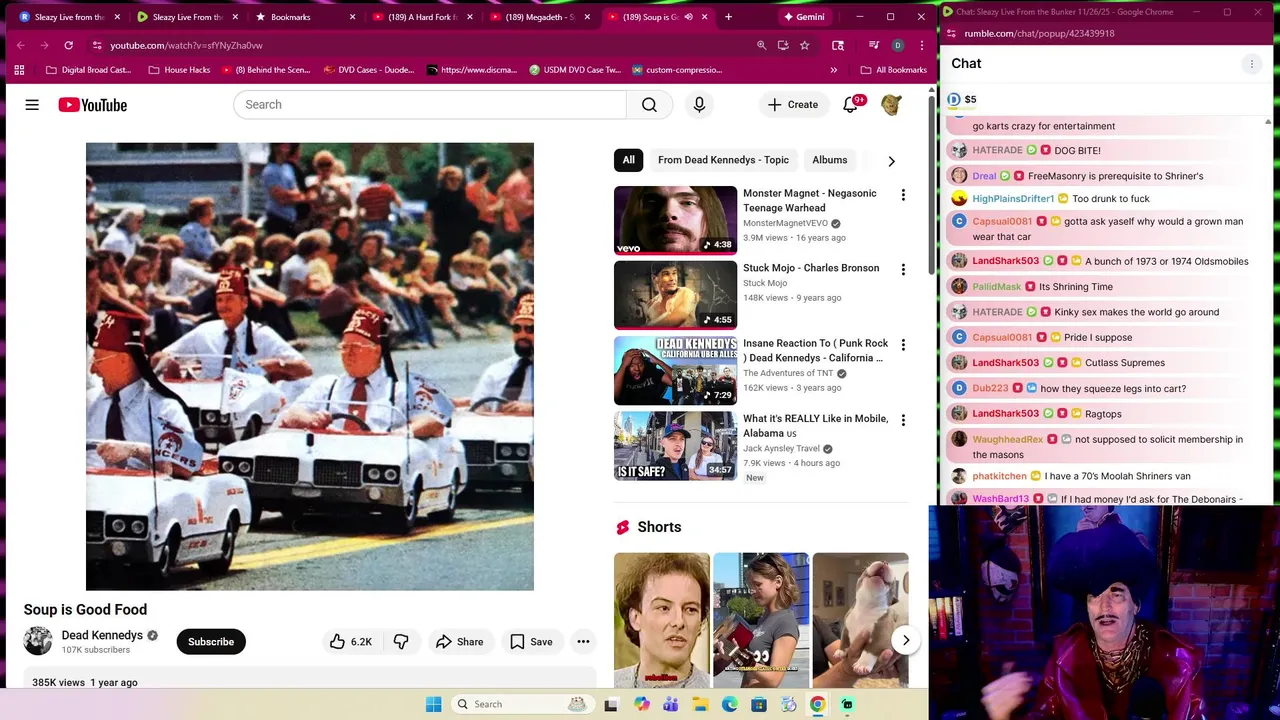Viewport: 1280px width, 720px height.
Task: Open the Dead Kennedys channel name link
Action: pos(102,635)
